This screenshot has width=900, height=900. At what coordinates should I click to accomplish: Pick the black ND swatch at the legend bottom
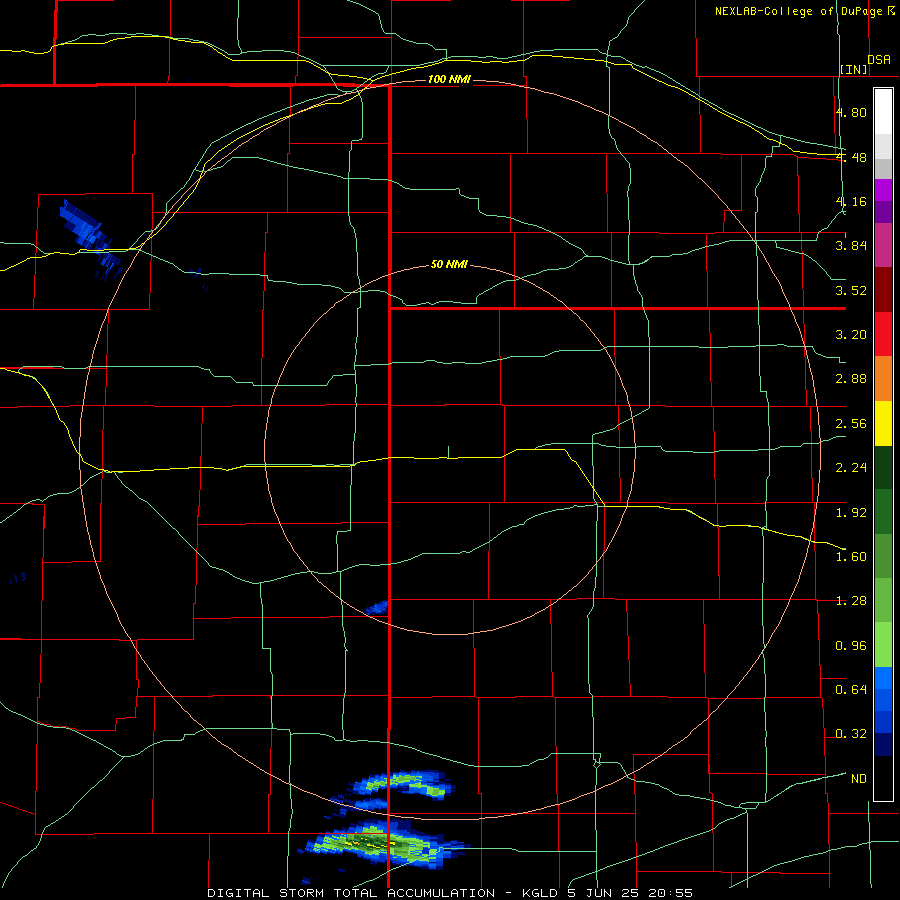coord(883,778)
